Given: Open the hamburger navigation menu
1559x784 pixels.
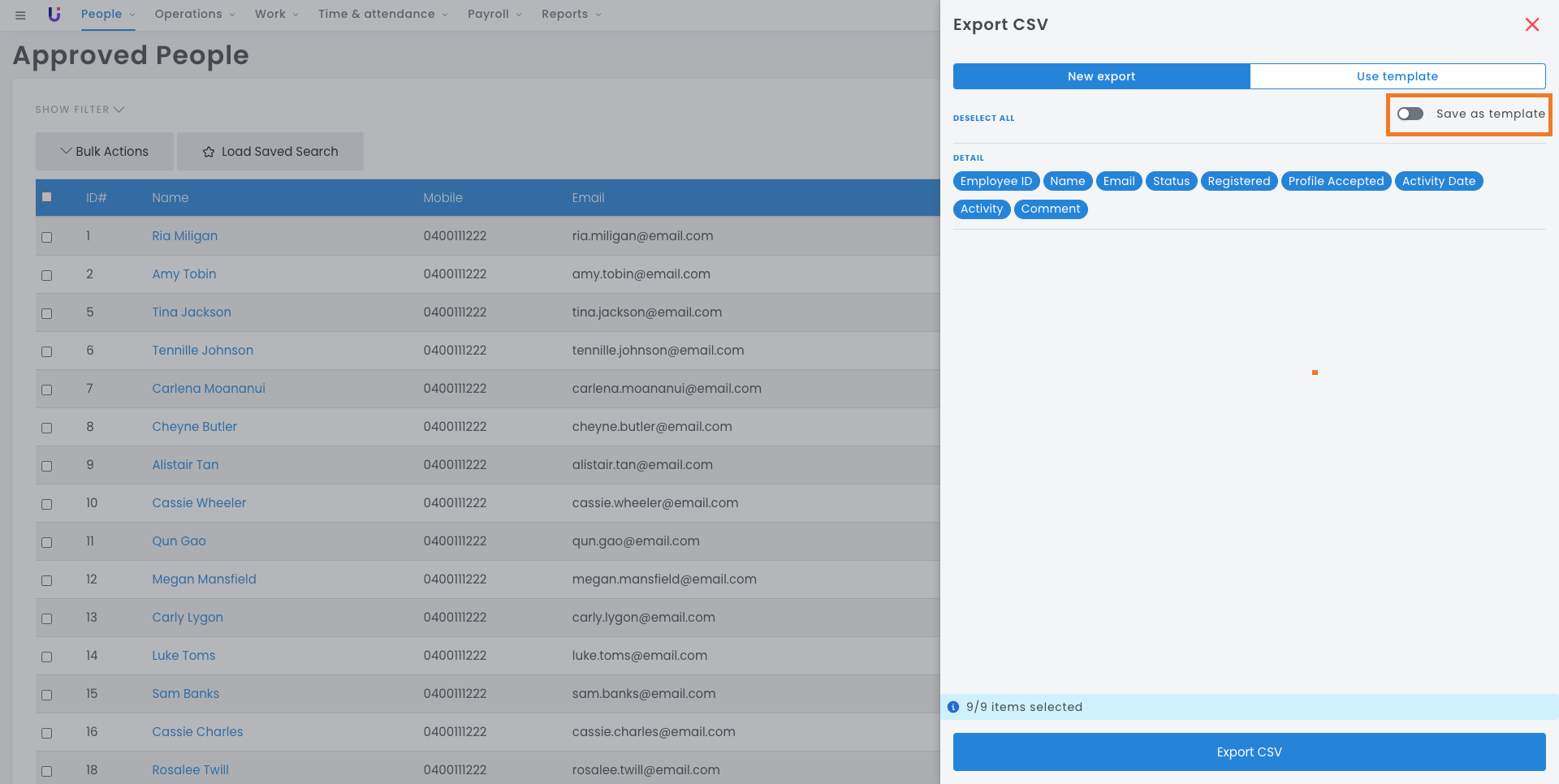Looking at the screenshot, I should click(x=20, y=15).
